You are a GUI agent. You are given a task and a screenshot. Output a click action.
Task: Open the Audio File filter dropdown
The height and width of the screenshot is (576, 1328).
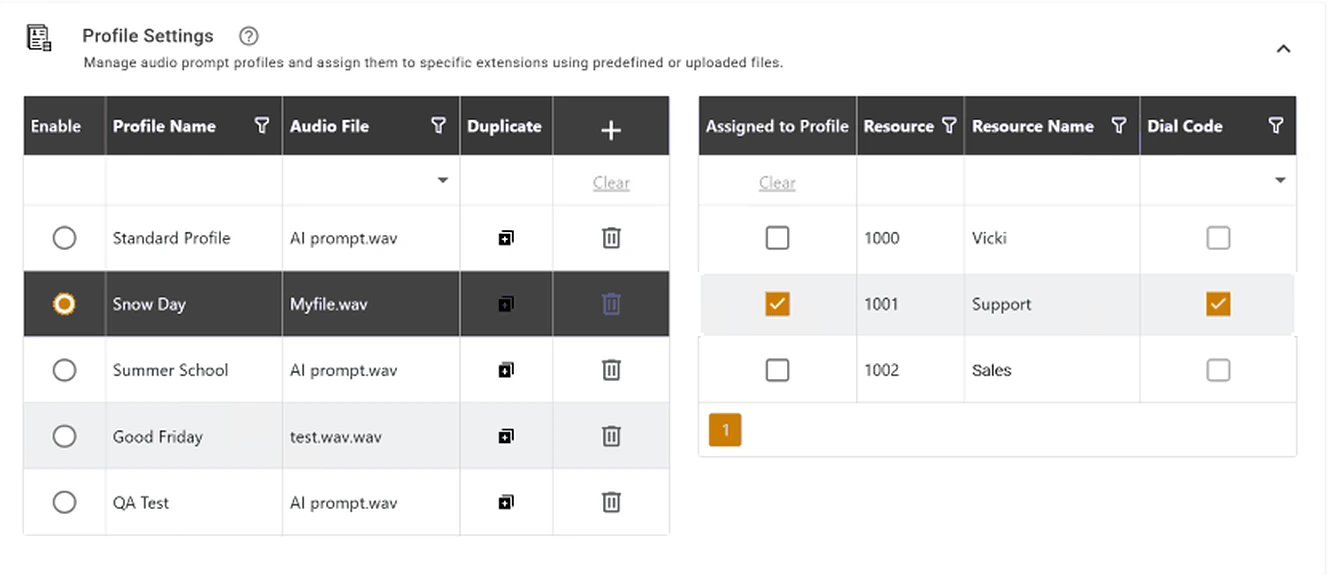442,181
